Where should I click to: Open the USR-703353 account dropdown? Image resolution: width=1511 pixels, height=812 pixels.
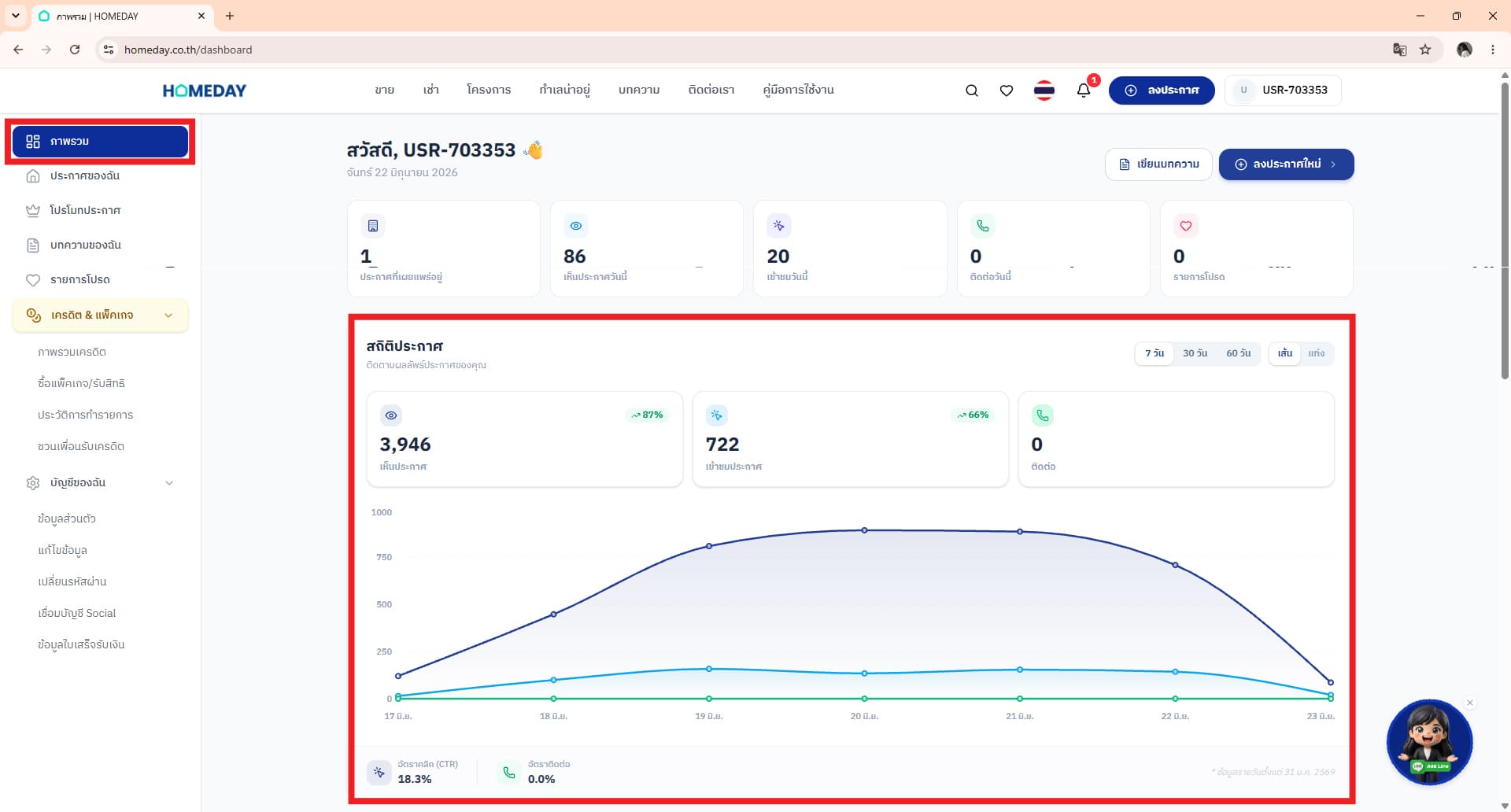click(1283, 90)
